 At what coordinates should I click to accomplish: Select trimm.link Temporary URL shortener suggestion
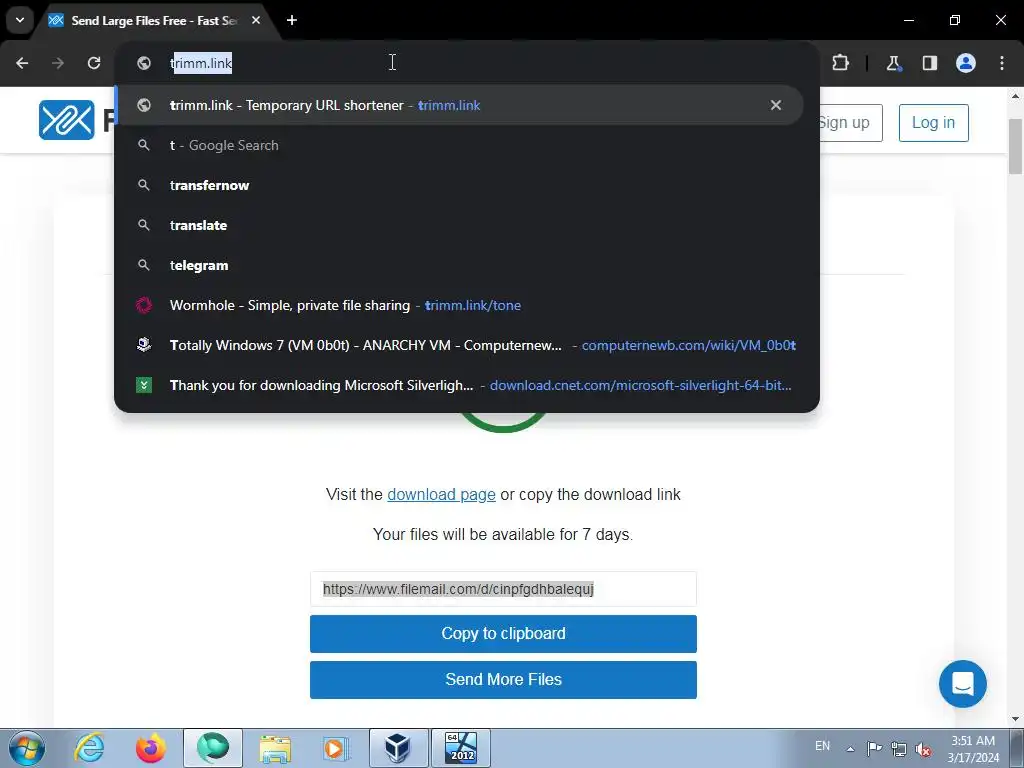tap(459, 105)
